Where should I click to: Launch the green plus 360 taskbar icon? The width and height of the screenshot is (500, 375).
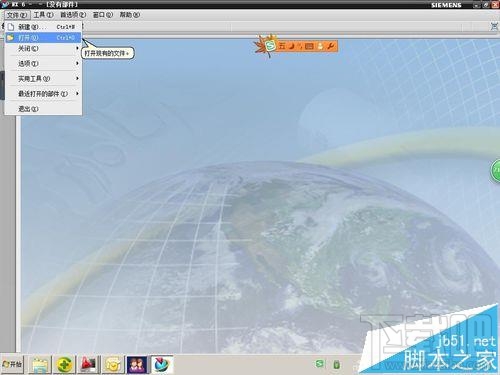(65, 365)
